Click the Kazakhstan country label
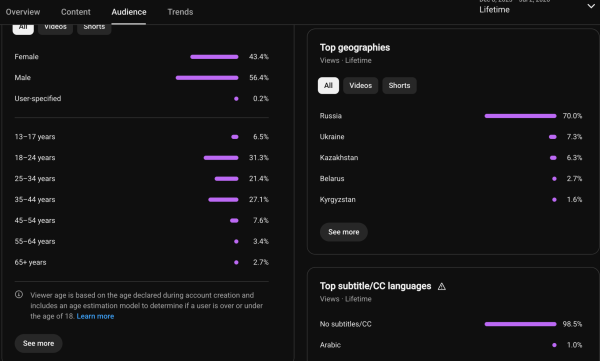 339,158
